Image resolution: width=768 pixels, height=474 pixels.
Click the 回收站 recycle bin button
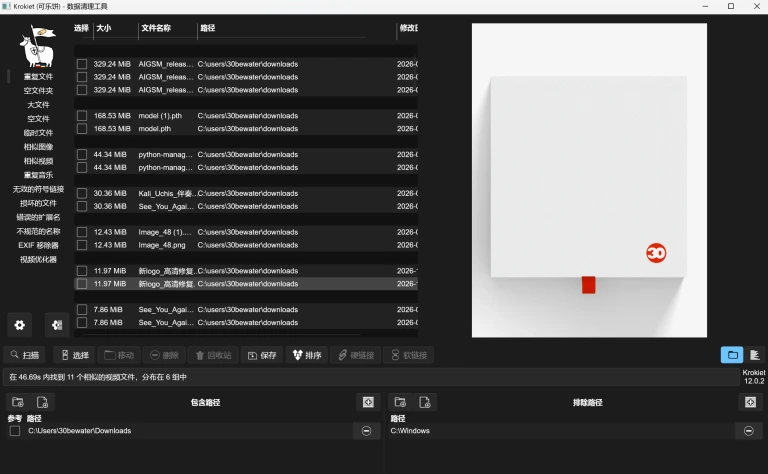click(213, 355)
